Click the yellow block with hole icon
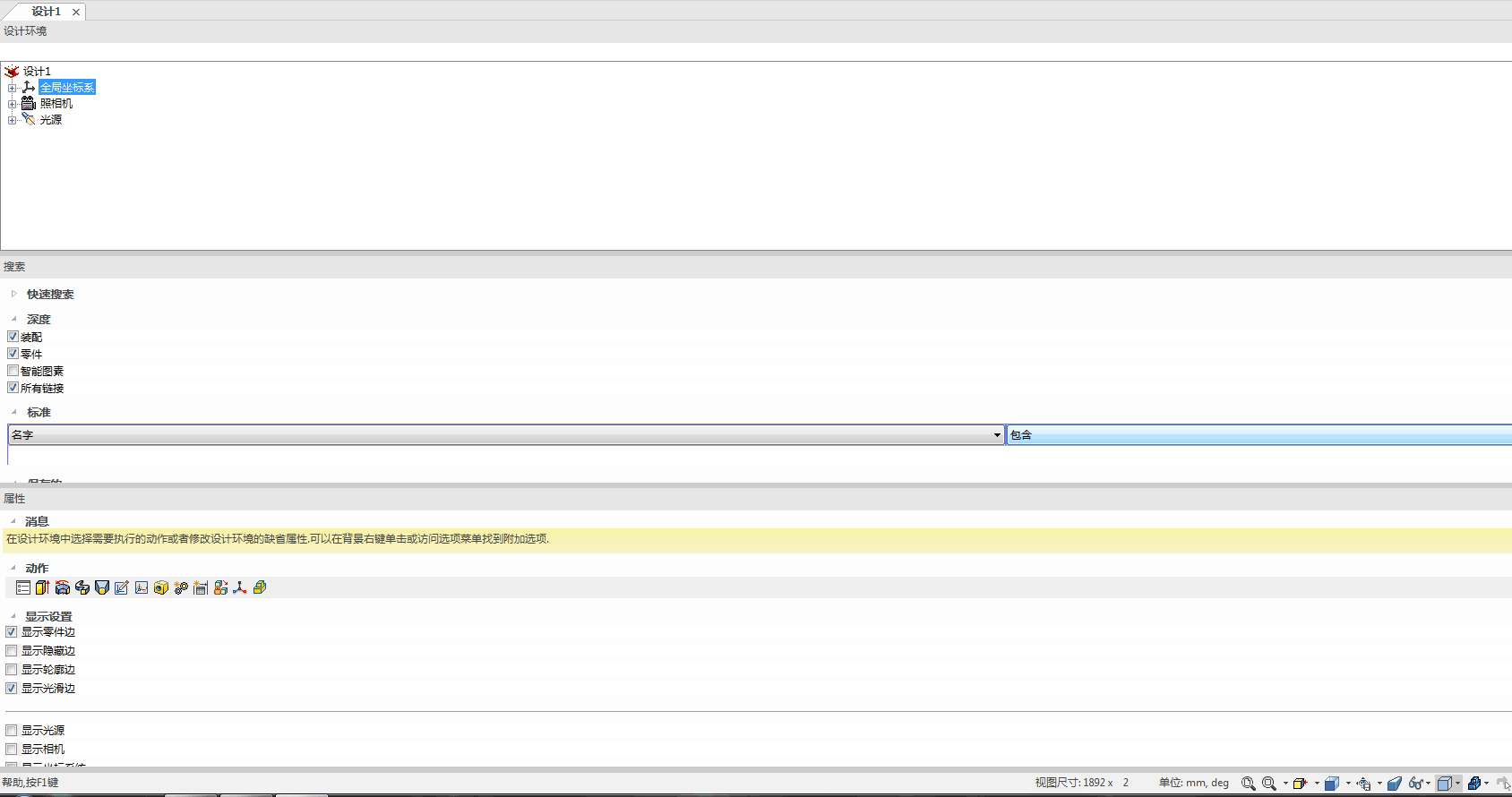This screenshot has height=797, width=1512. coord(161,587)
